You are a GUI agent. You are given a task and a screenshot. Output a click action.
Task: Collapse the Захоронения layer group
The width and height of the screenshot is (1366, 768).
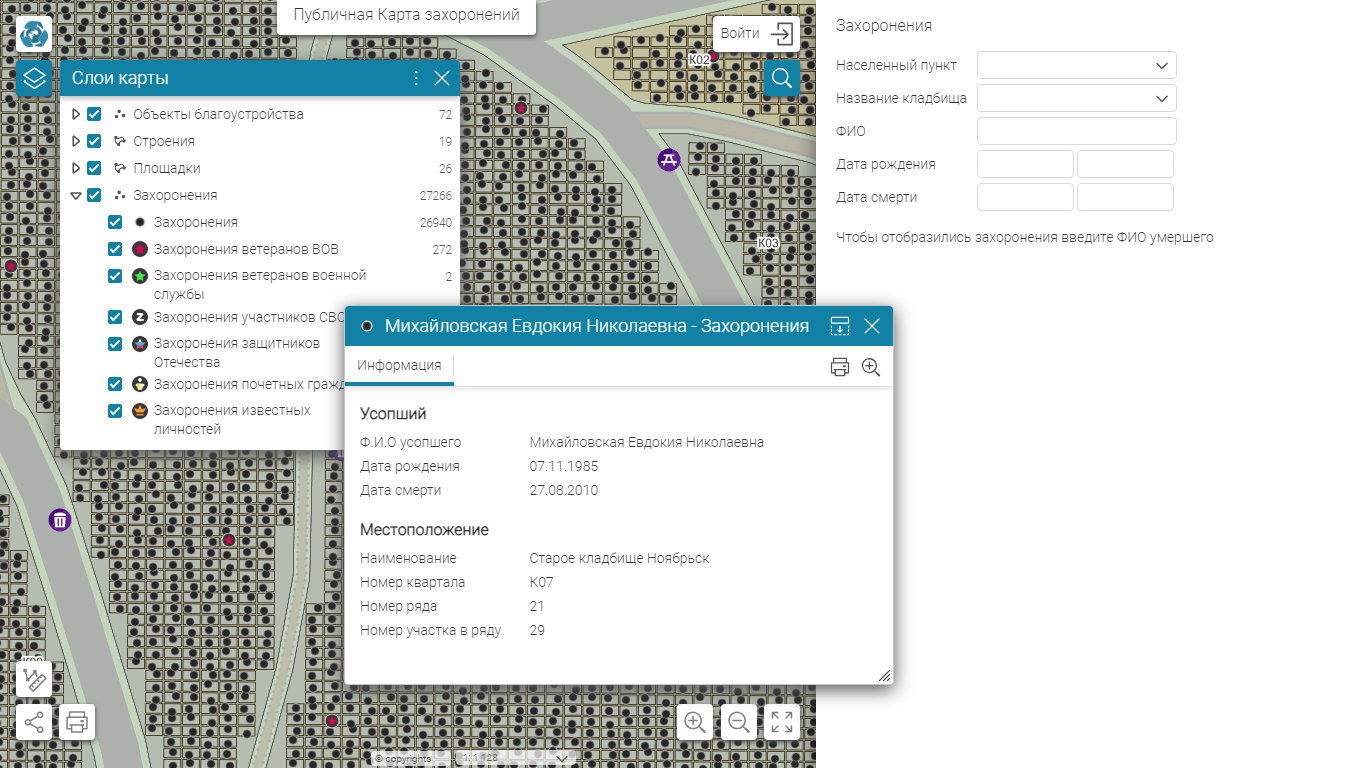pos(76,196)
